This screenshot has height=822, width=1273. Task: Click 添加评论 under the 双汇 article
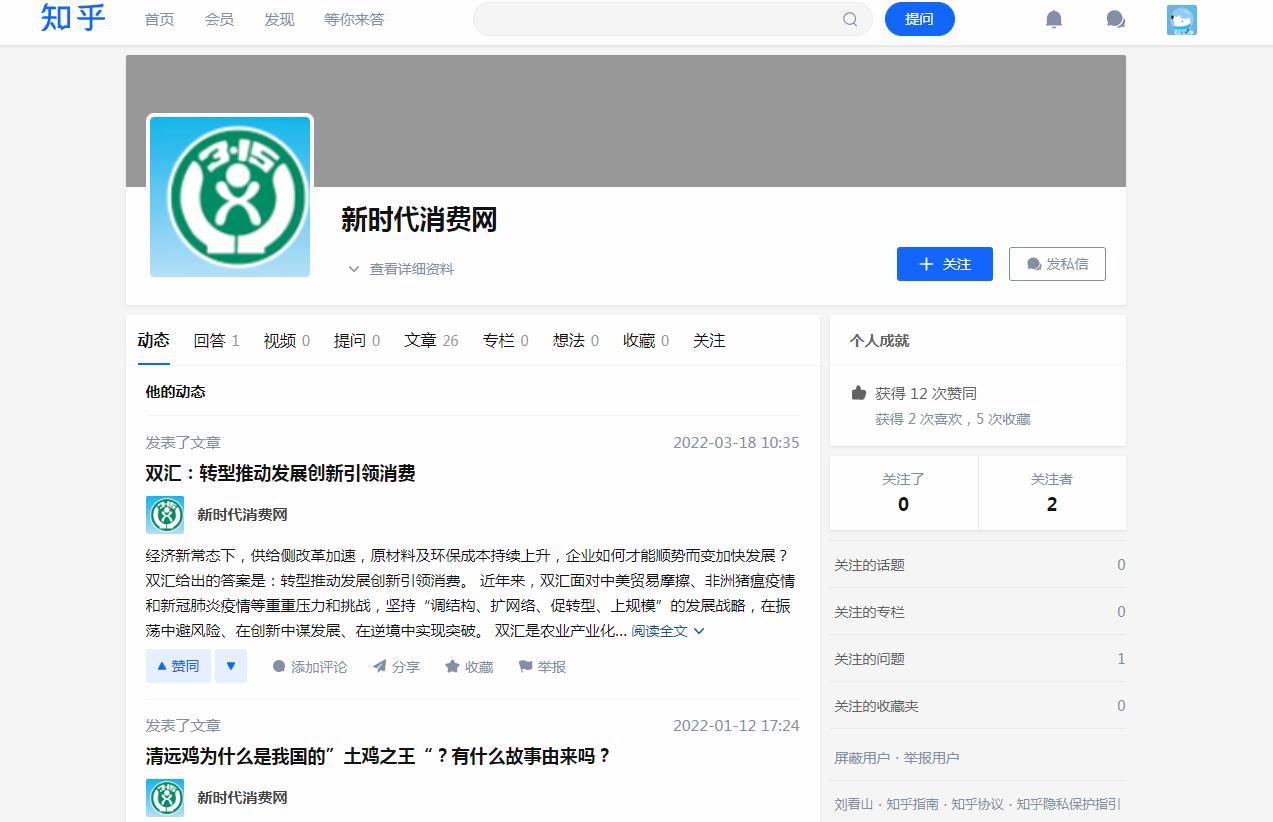point(310,667)
